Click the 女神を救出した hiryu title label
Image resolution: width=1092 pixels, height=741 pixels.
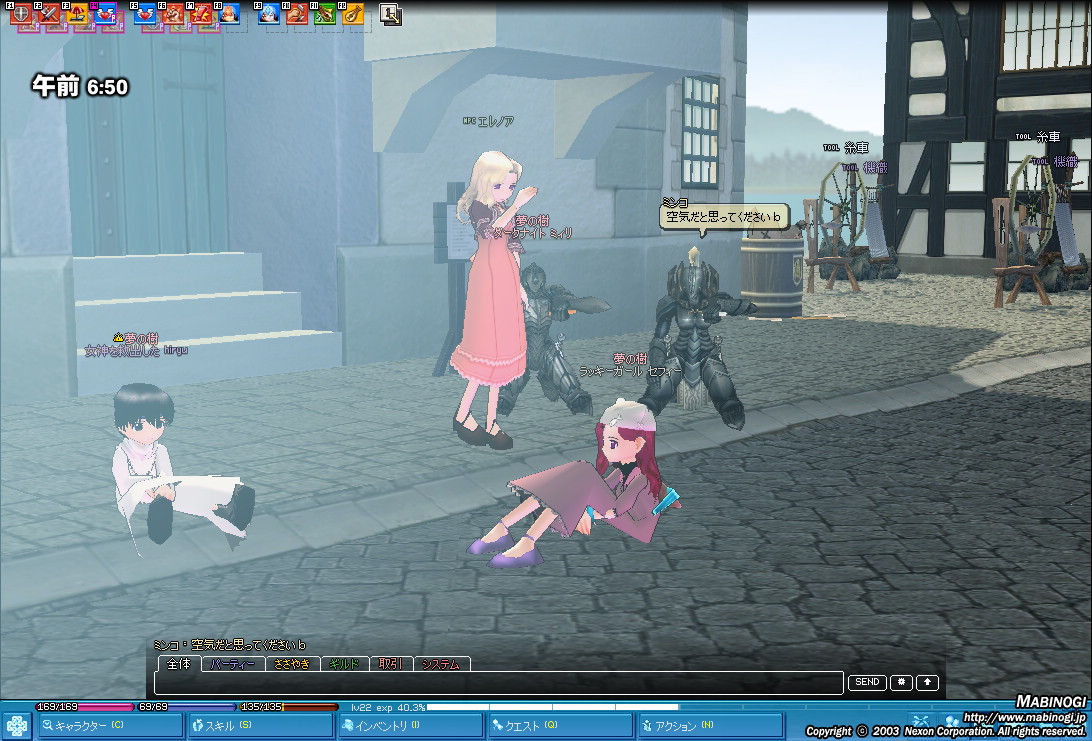136,351
